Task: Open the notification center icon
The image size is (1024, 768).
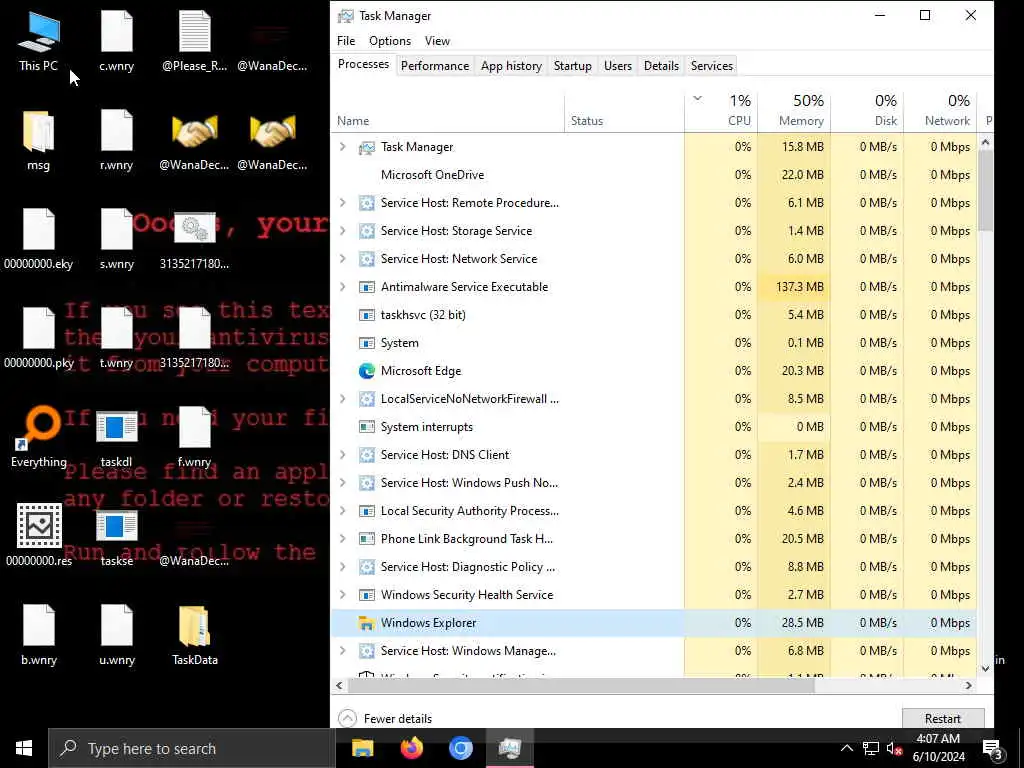Action: click(x=992, y=748)
